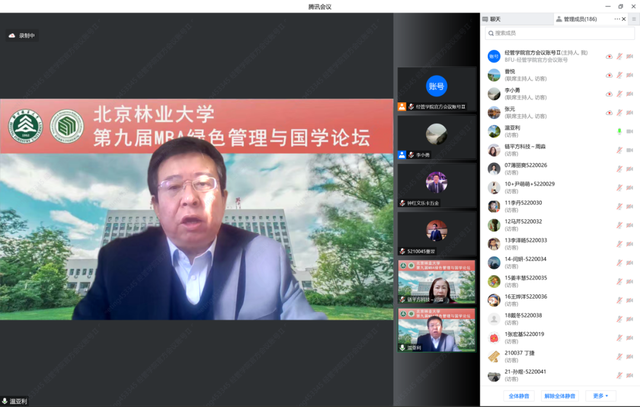Click the 录制中 recording indicator
The width and height of the screenshot is (640, 407).
pos(22,36)
